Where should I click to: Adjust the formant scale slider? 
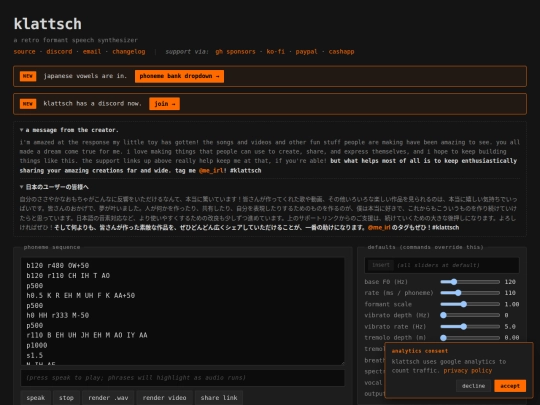[x=470, y=304]
